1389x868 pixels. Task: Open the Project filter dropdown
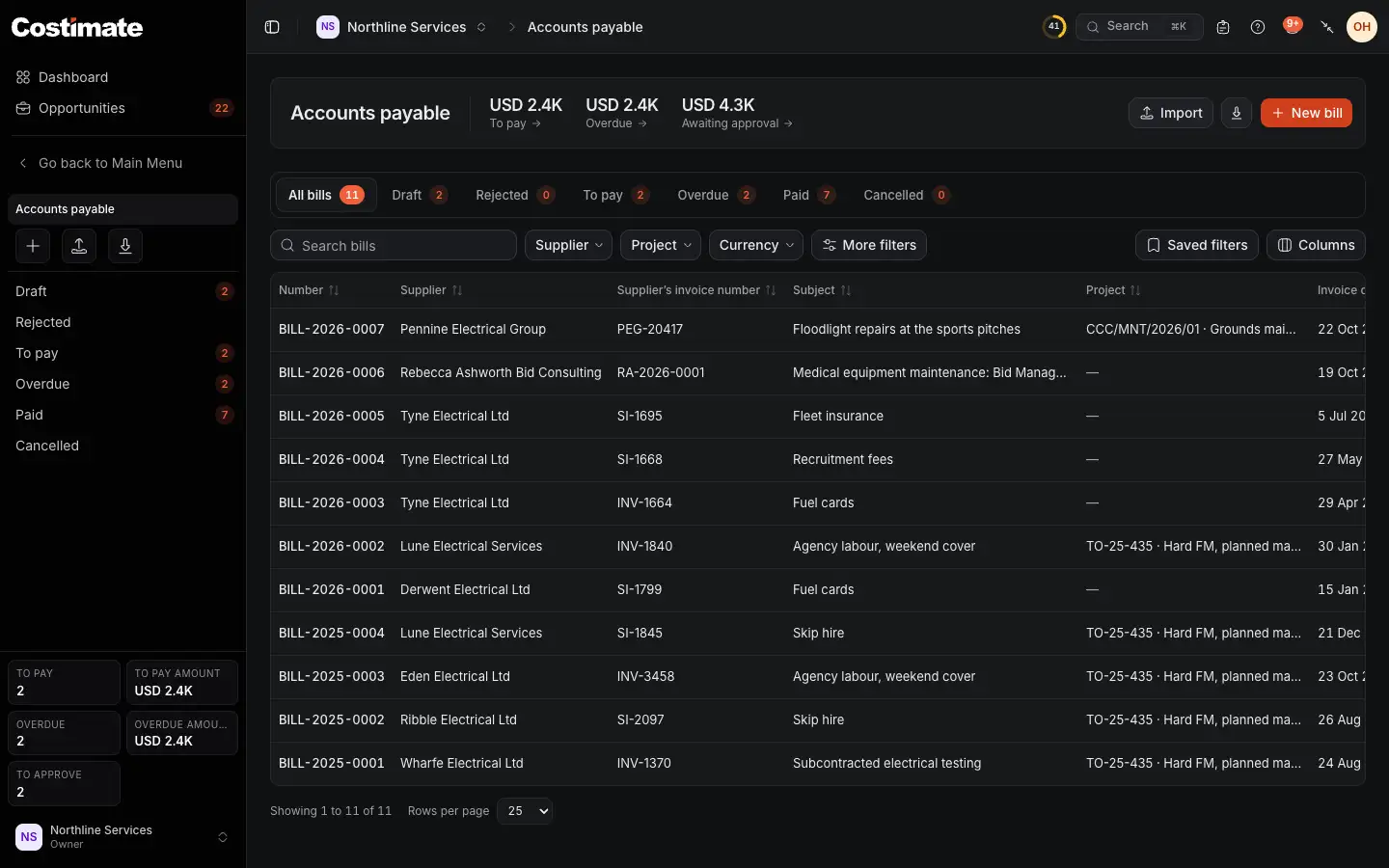coord(661,245)
